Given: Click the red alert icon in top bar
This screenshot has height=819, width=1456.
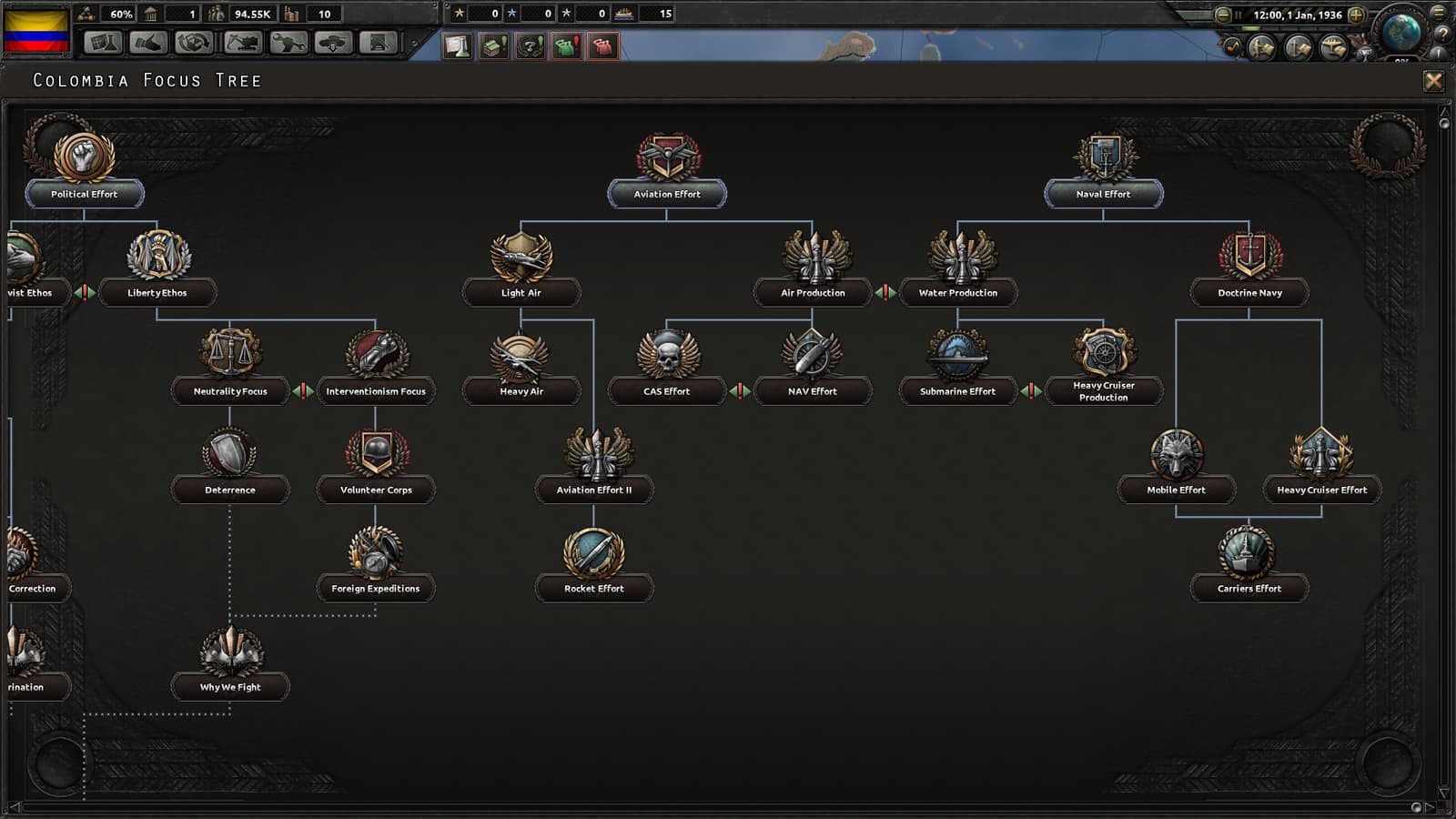Looking at the screenshot, I should 602,45.
